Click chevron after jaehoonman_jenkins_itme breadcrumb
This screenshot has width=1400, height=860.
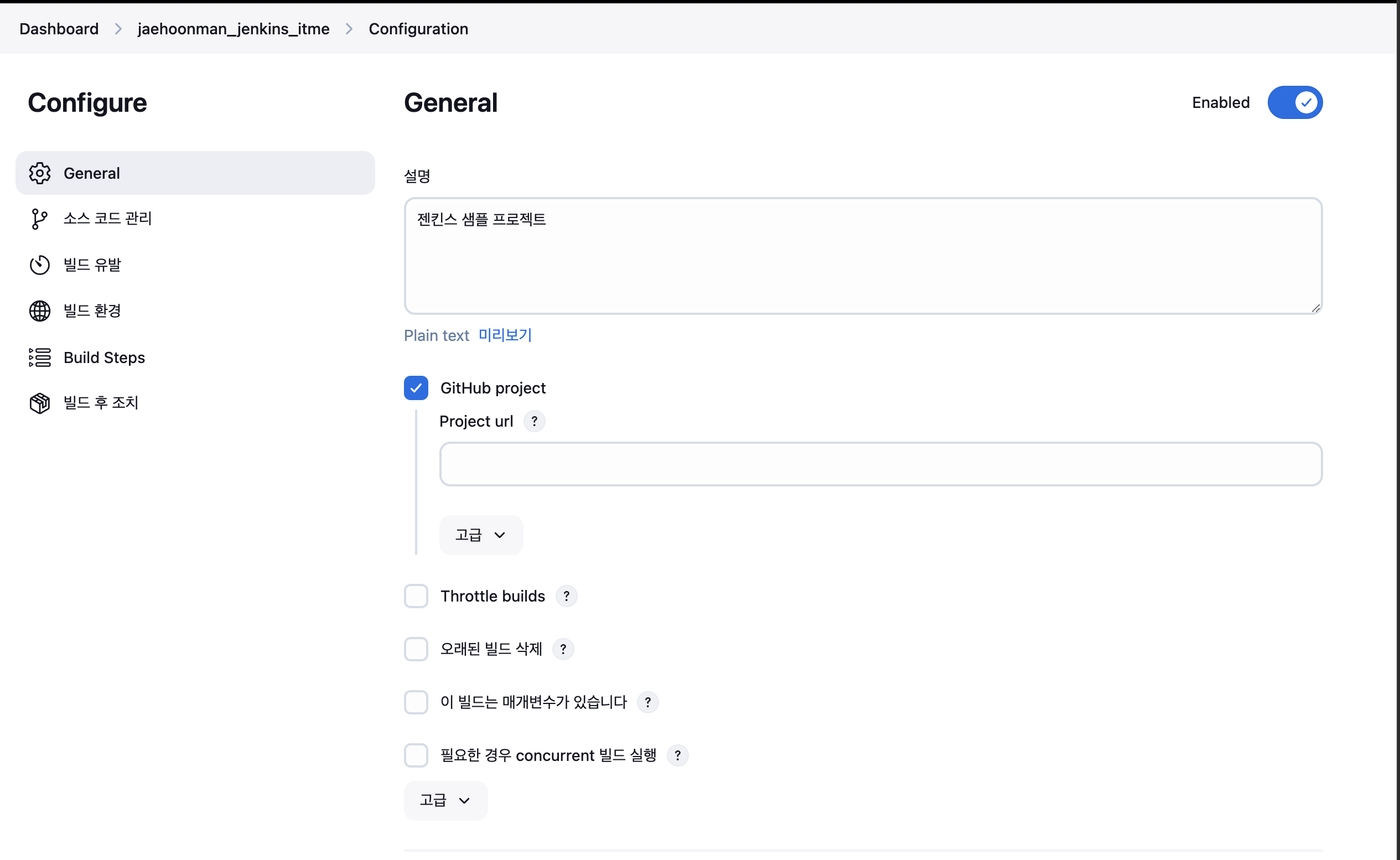tap(349, 28)
